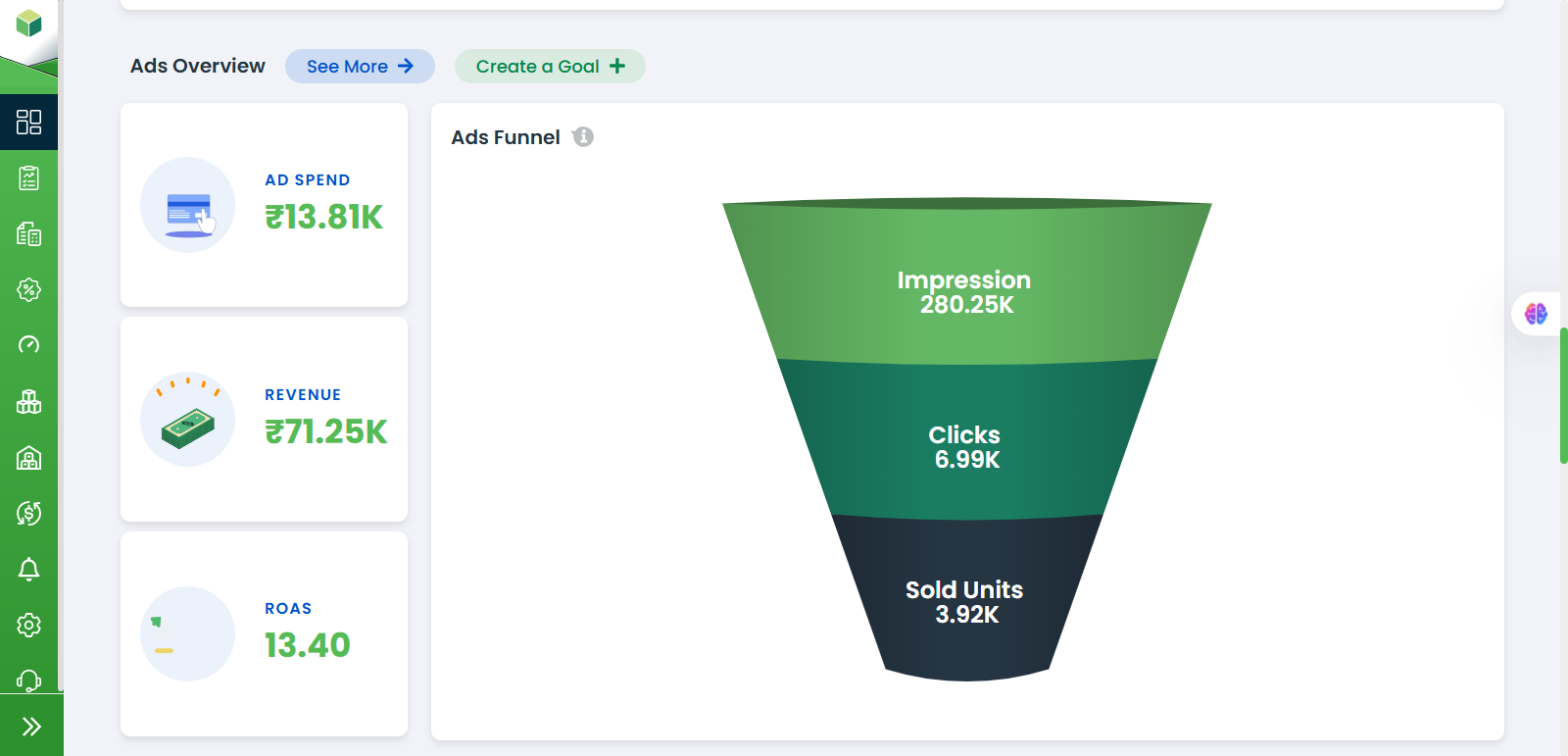The image size is (1568, 756).
Task: Open the settings gear in sidebar
Action: coord(28,626)
